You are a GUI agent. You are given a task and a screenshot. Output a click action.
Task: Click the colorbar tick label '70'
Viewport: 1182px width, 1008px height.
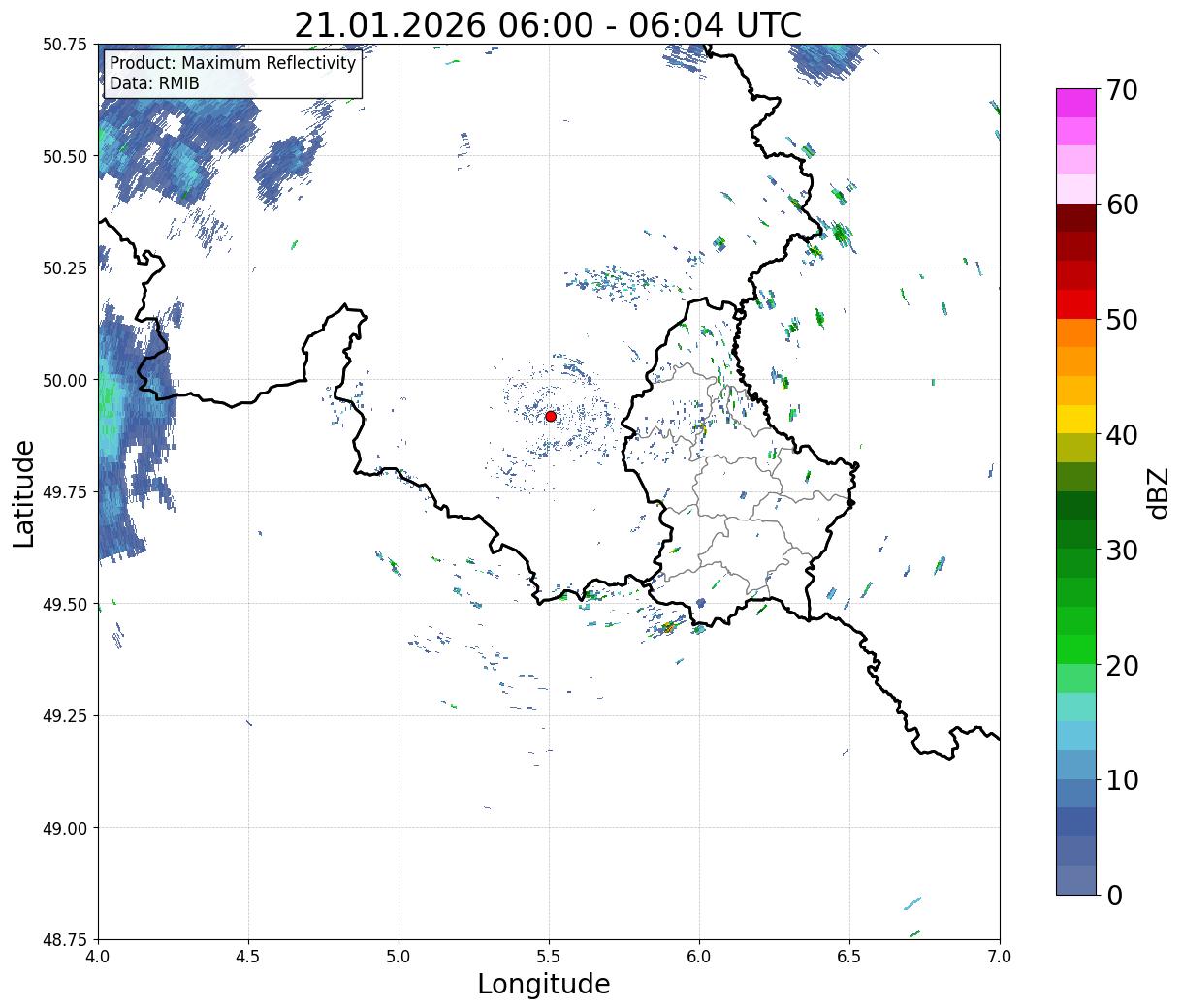click(x=1122, y=90)
